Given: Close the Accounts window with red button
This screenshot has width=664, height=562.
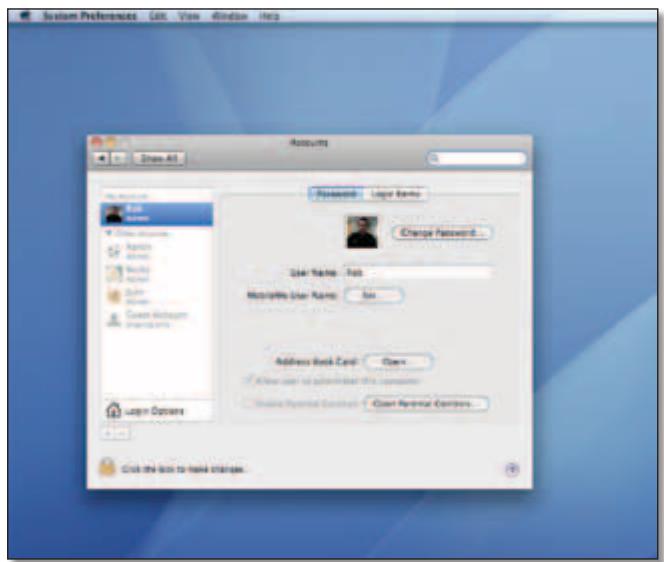Looking at the screenshot, I should coord(97,142).
